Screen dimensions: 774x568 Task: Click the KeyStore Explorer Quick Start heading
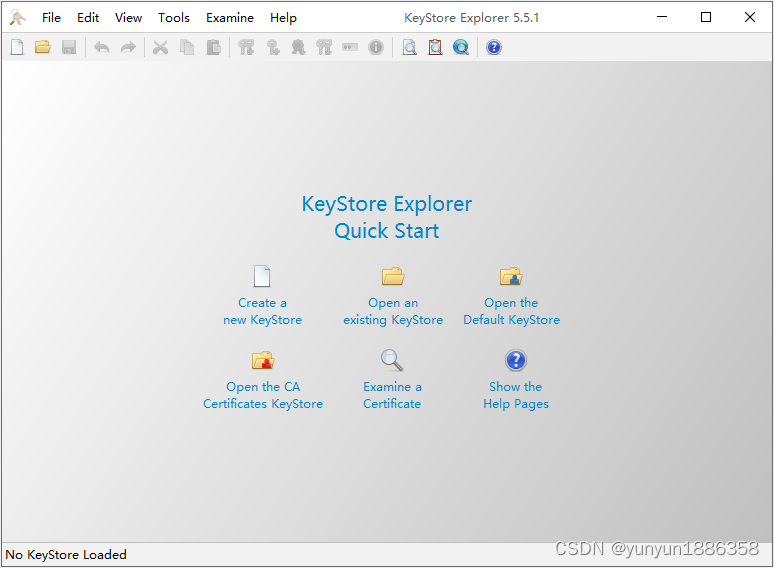(x=387, y=217)
